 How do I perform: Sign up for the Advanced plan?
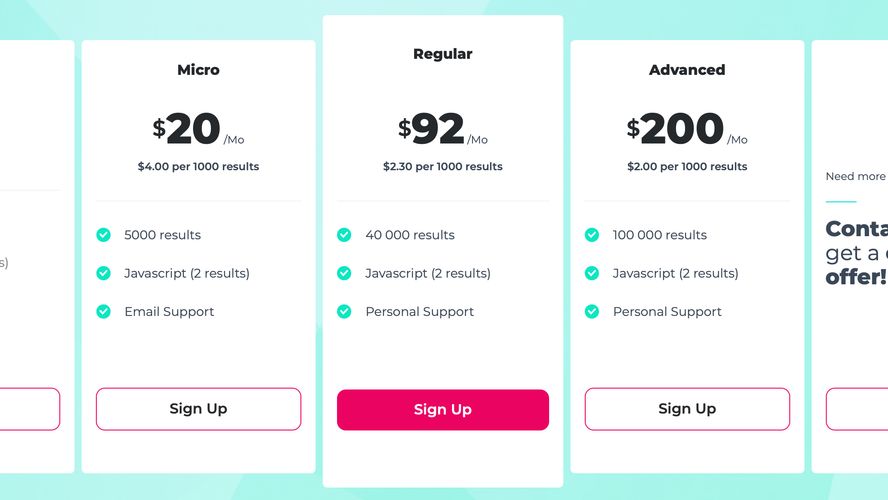tap(687, 409)
